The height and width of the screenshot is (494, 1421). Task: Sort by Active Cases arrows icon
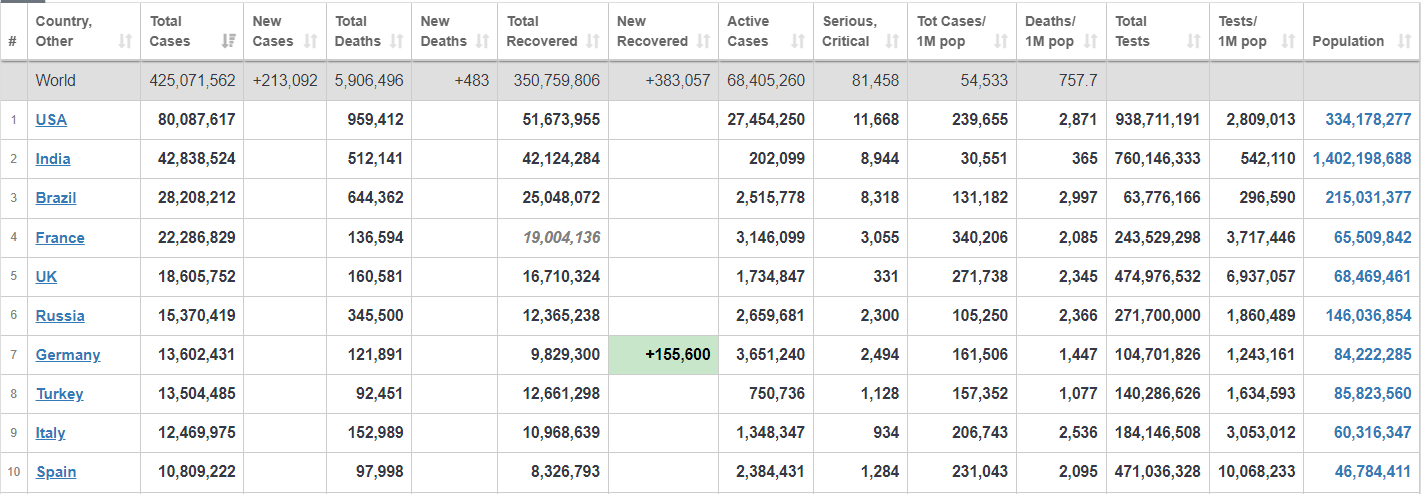click(x=797, y=41)
